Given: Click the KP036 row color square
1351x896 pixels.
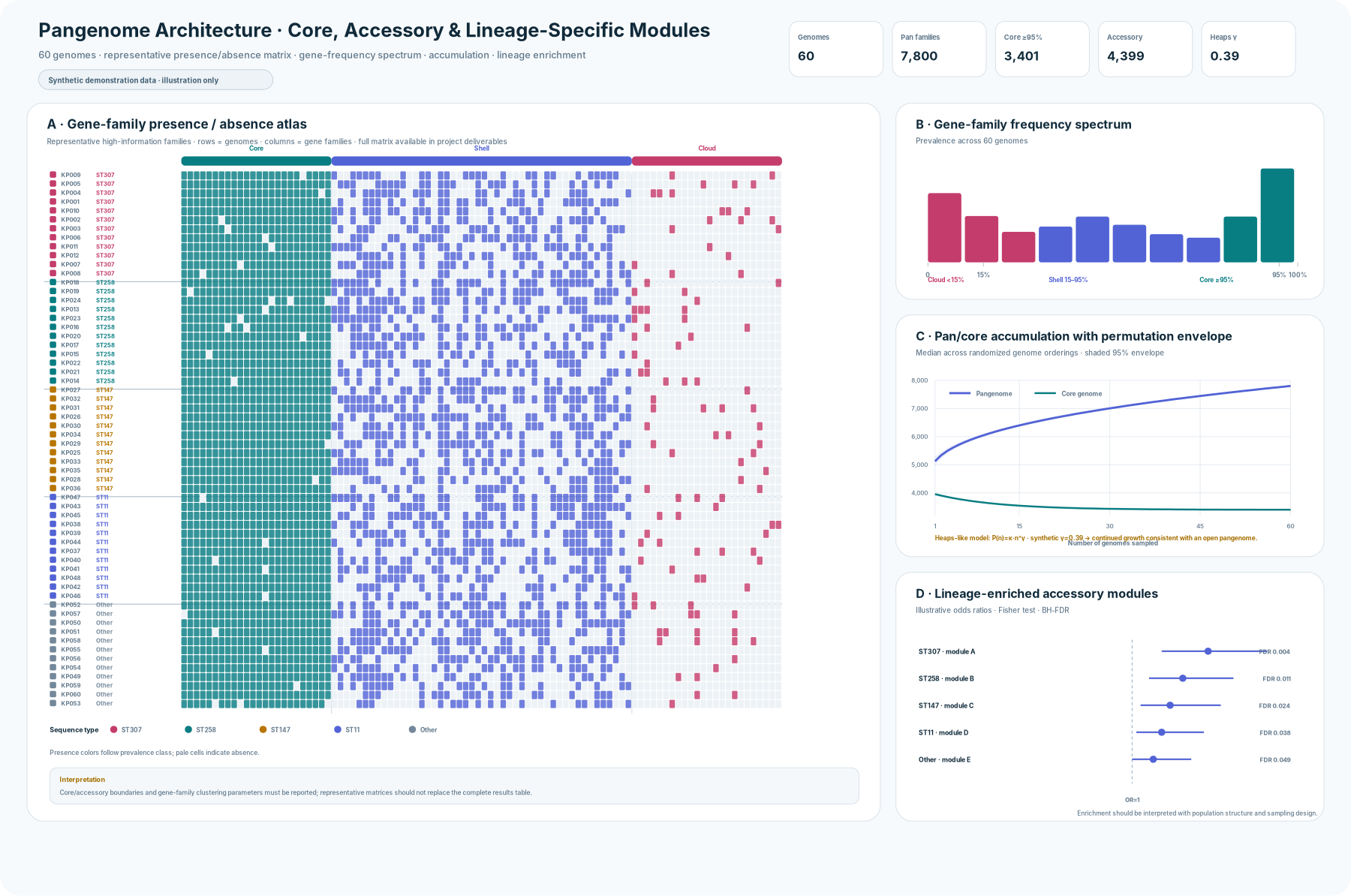Looking at the screenshot, I should [x=53, y=489].
